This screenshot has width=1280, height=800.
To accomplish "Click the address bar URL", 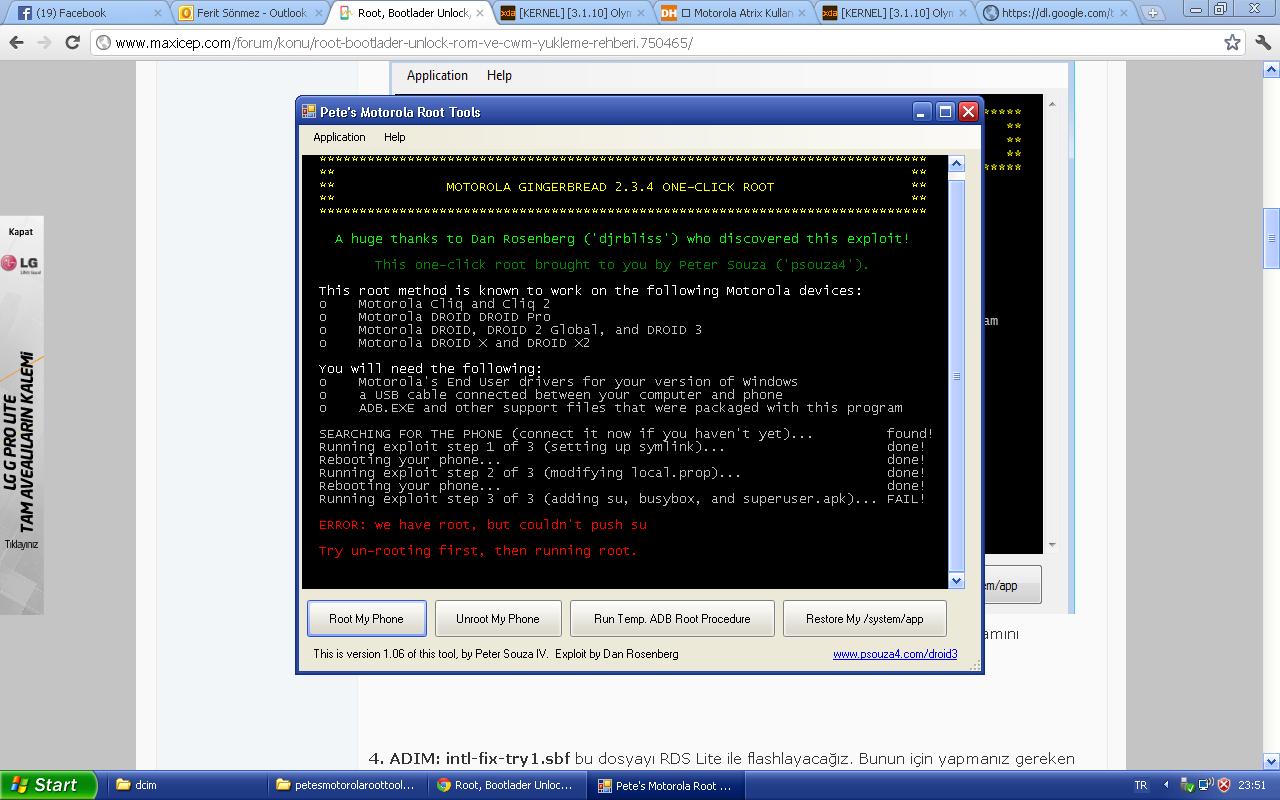I will (x=403, y=43).
